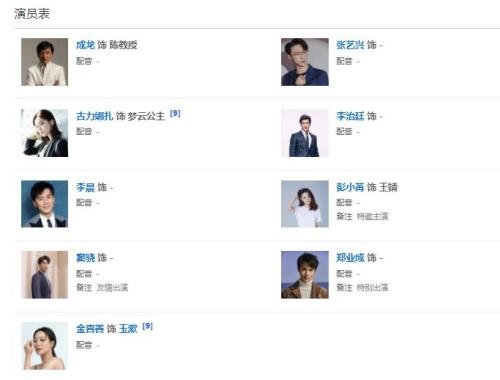Image resolution: width=500 pixels, height=380 pixels.
Task: Open the 郑业成 actor link
Action: click(350, 258)
